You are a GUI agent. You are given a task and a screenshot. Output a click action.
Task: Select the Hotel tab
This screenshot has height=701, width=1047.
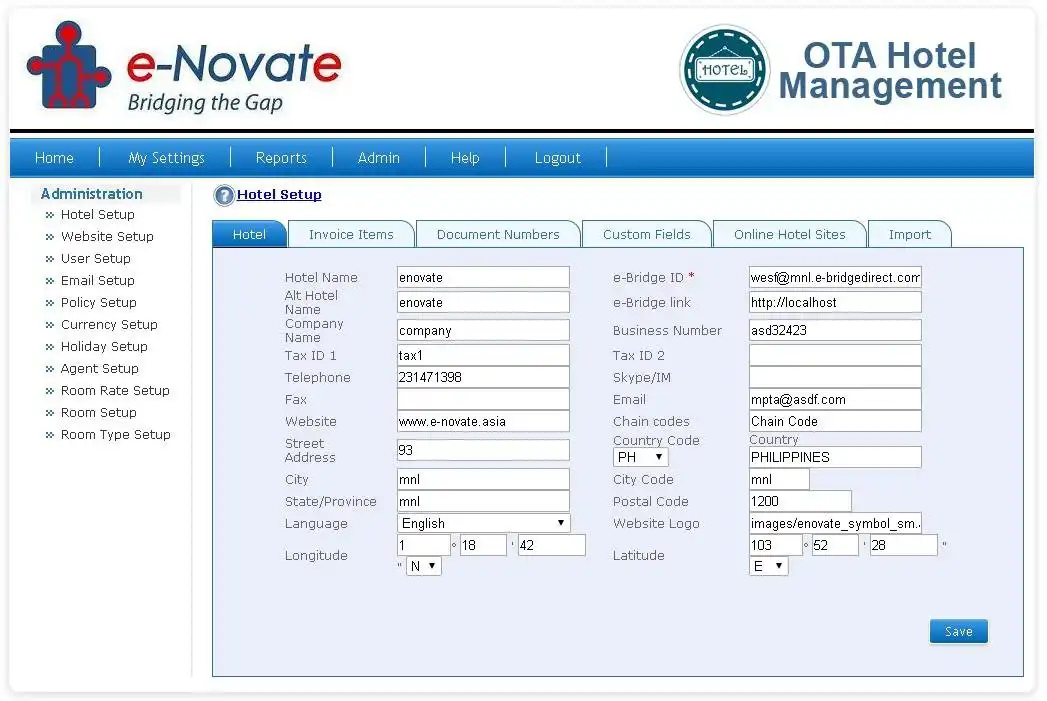(249, 234)
